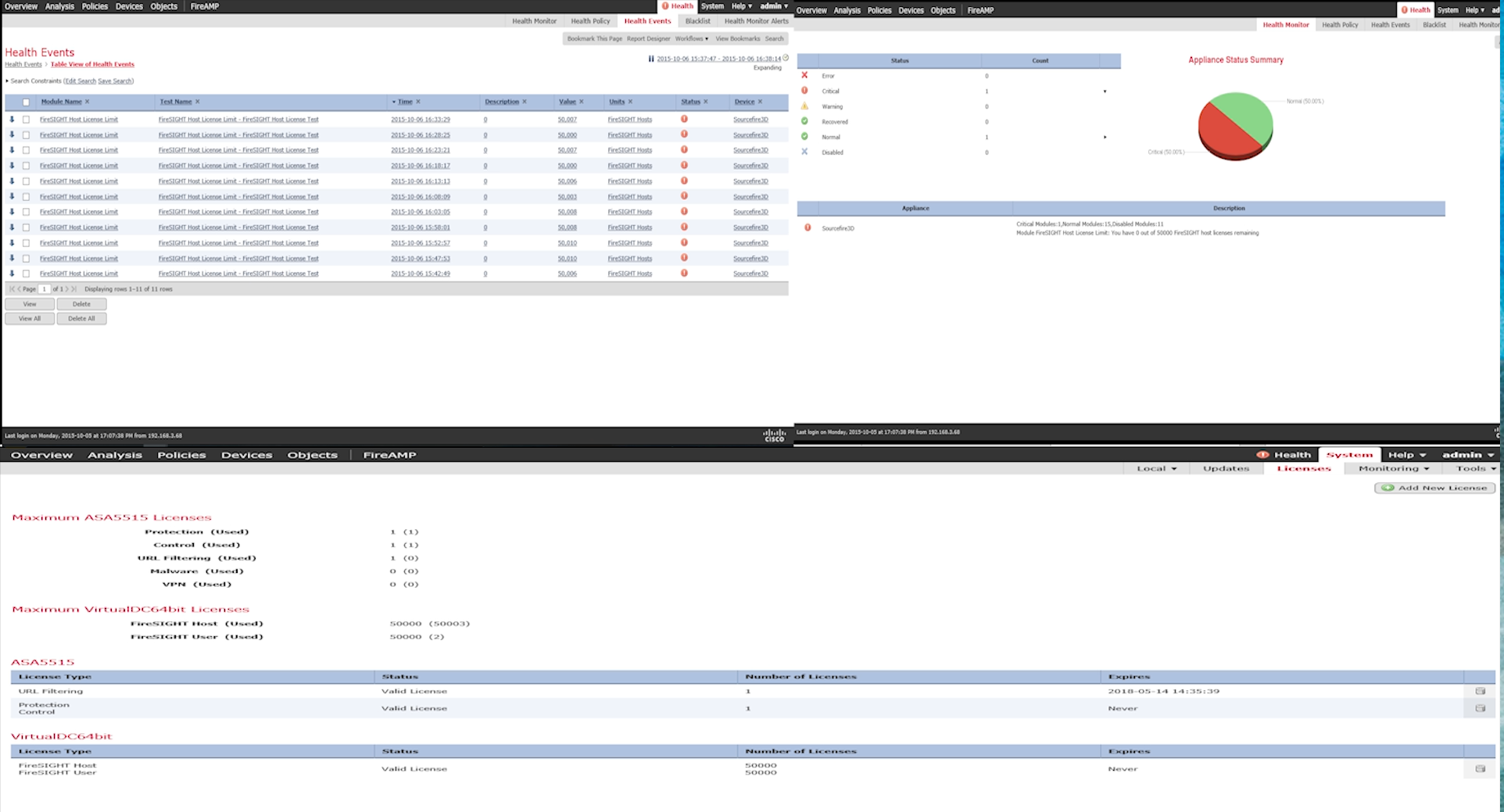
Task: Click the green plus icon on Add New License
Action: pos(1388,488)
